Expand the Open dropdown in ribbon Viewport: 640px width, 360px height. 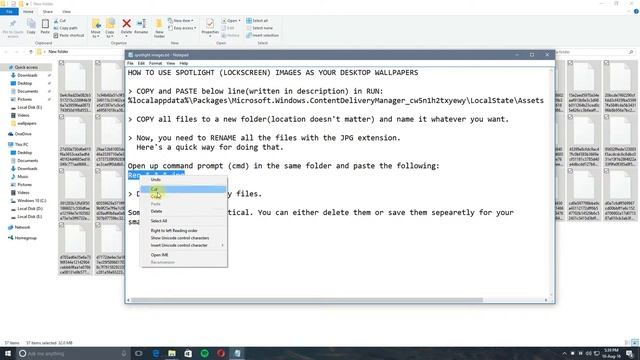pos(231,20)
